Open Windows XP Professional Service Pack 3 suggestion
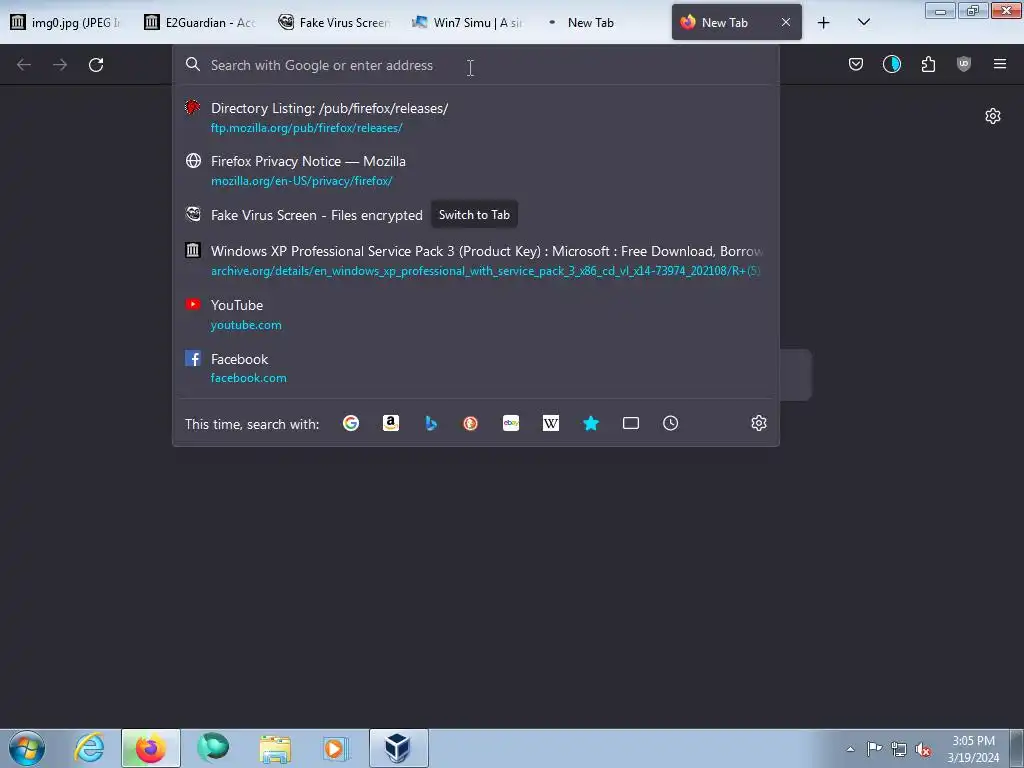Image resolution: width=1024 pixels, height=768 pixels. click(475, 260)
